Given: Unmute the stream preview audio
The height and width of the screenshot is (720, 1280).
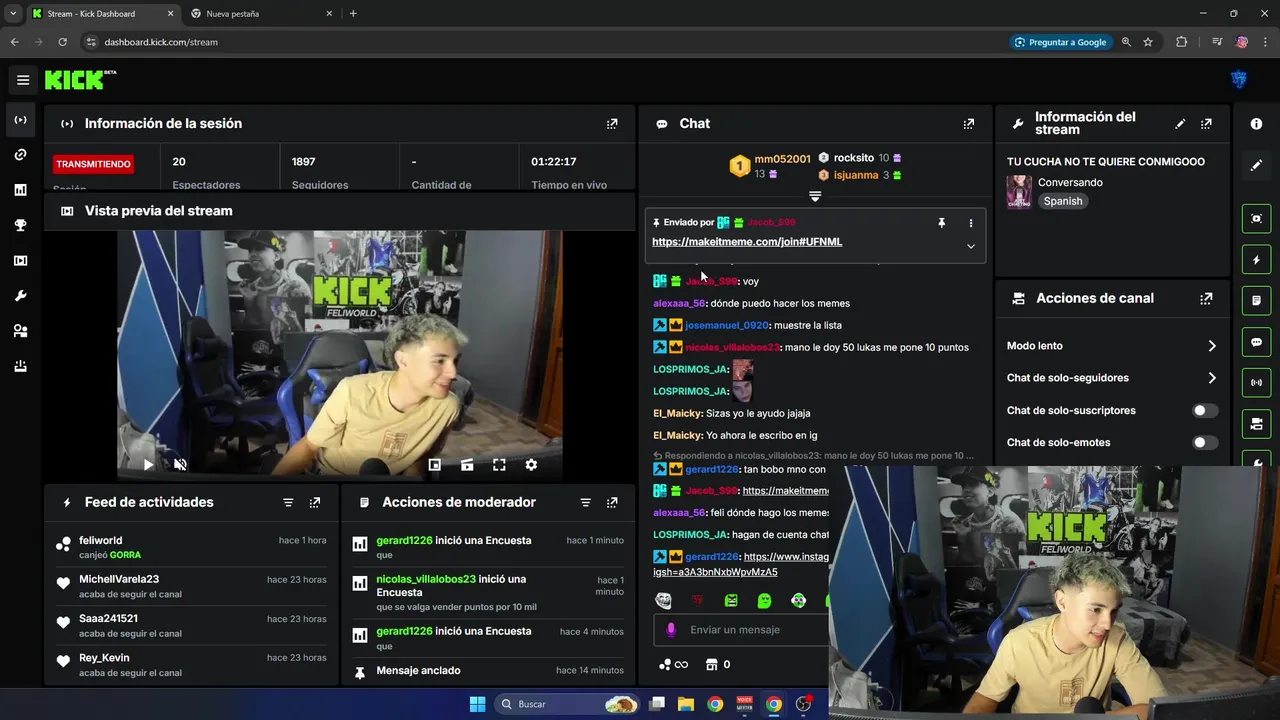Looking at the screenshot, I should pos(180,464).
